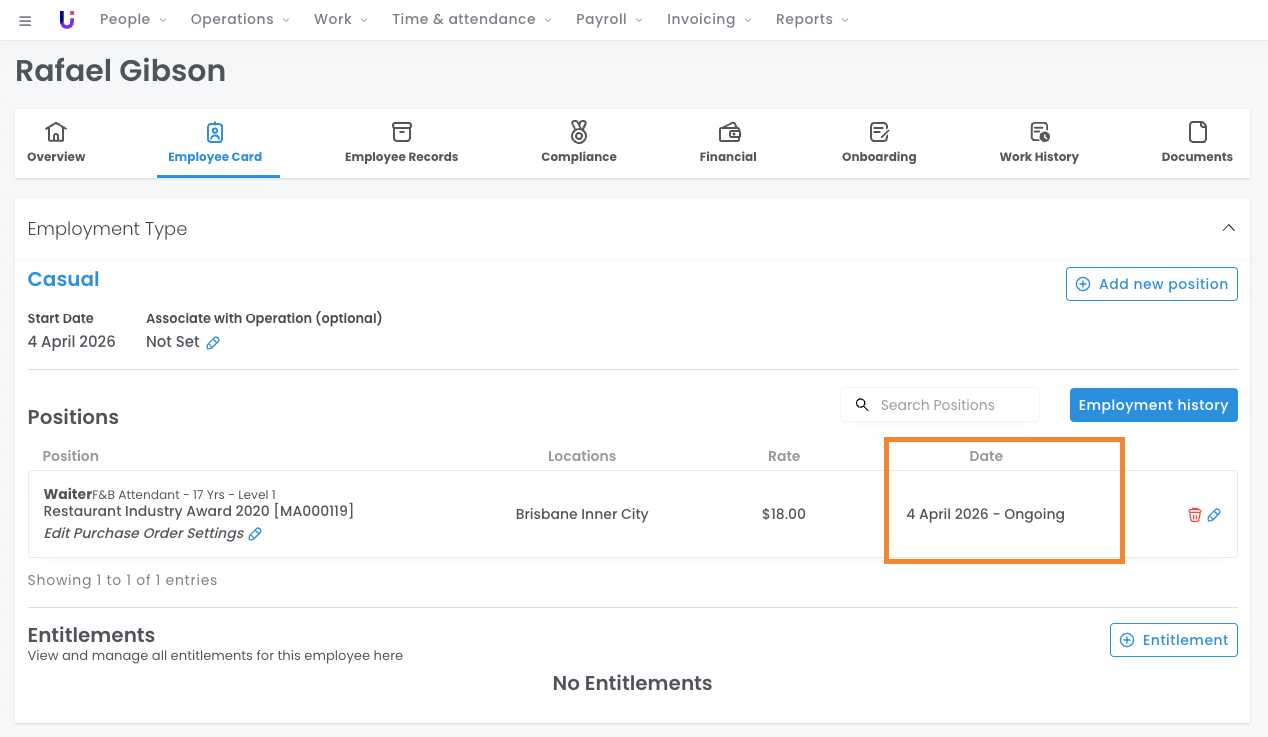Open Employment history

click(1153, 405)
